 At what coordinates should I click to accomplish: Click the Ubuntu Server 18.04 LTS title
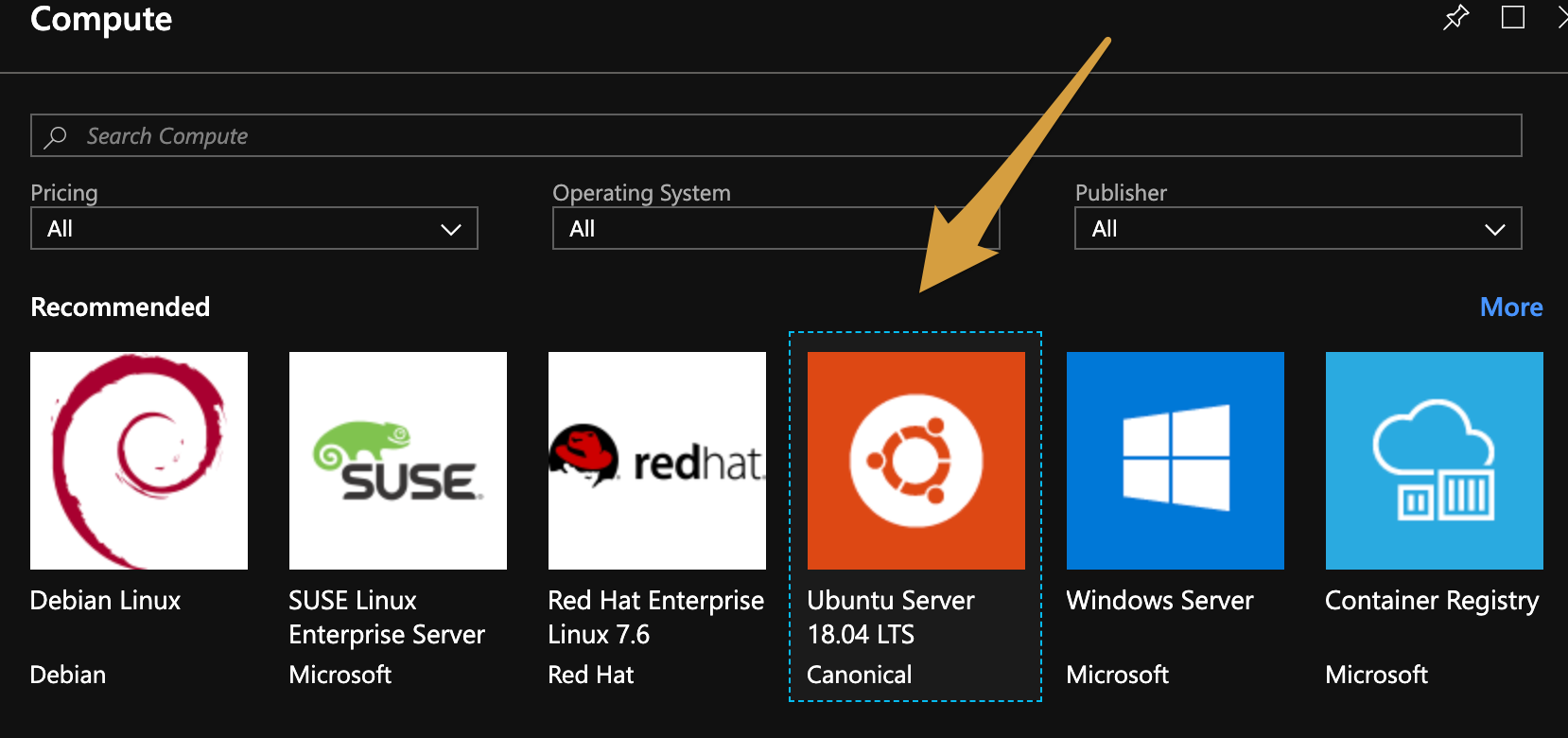click(890, 617)
